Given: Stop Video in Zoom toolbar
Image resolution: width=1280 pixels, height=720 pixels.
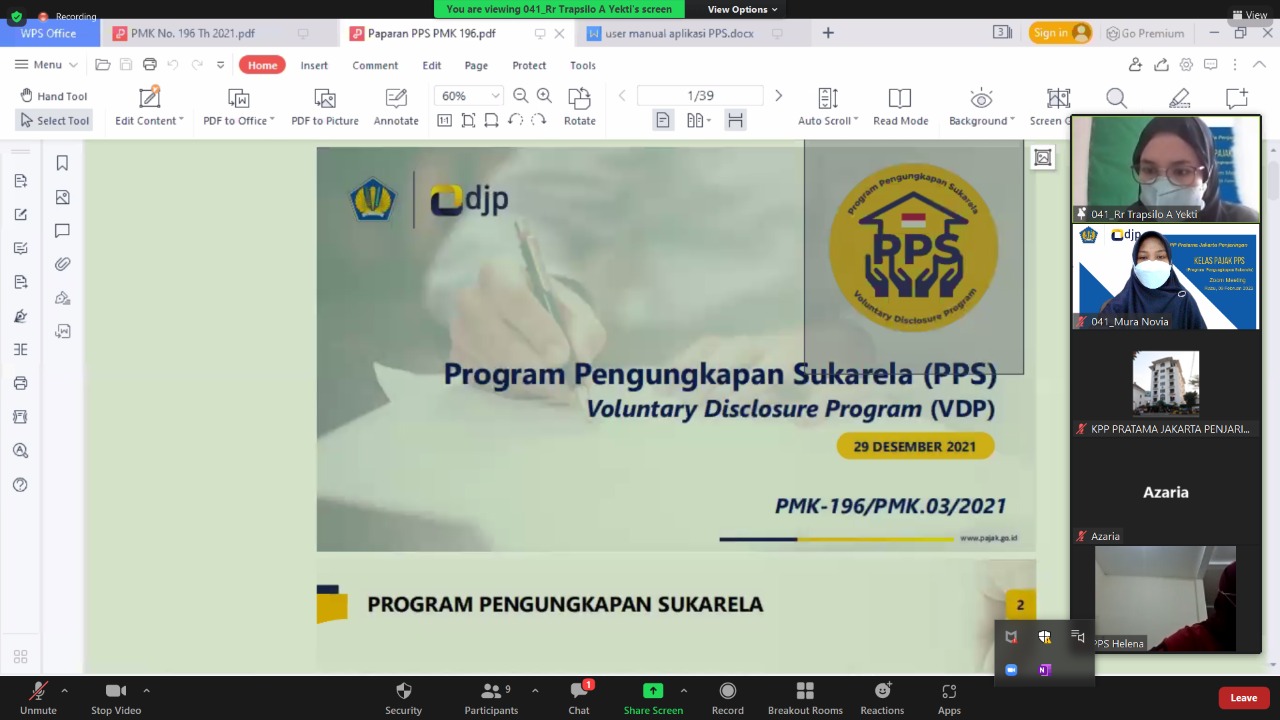Looking at the screenshot, I should (116, 697).
